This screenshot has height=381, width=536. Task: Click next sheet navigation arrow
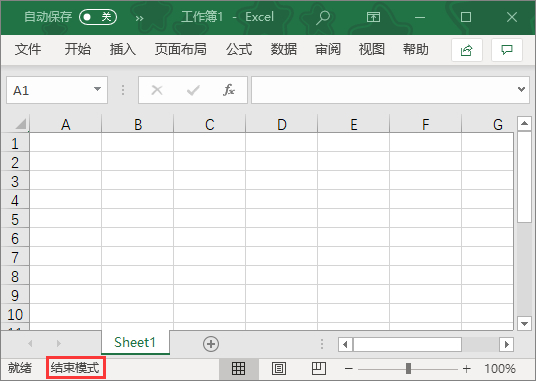(x=58, y=343)
